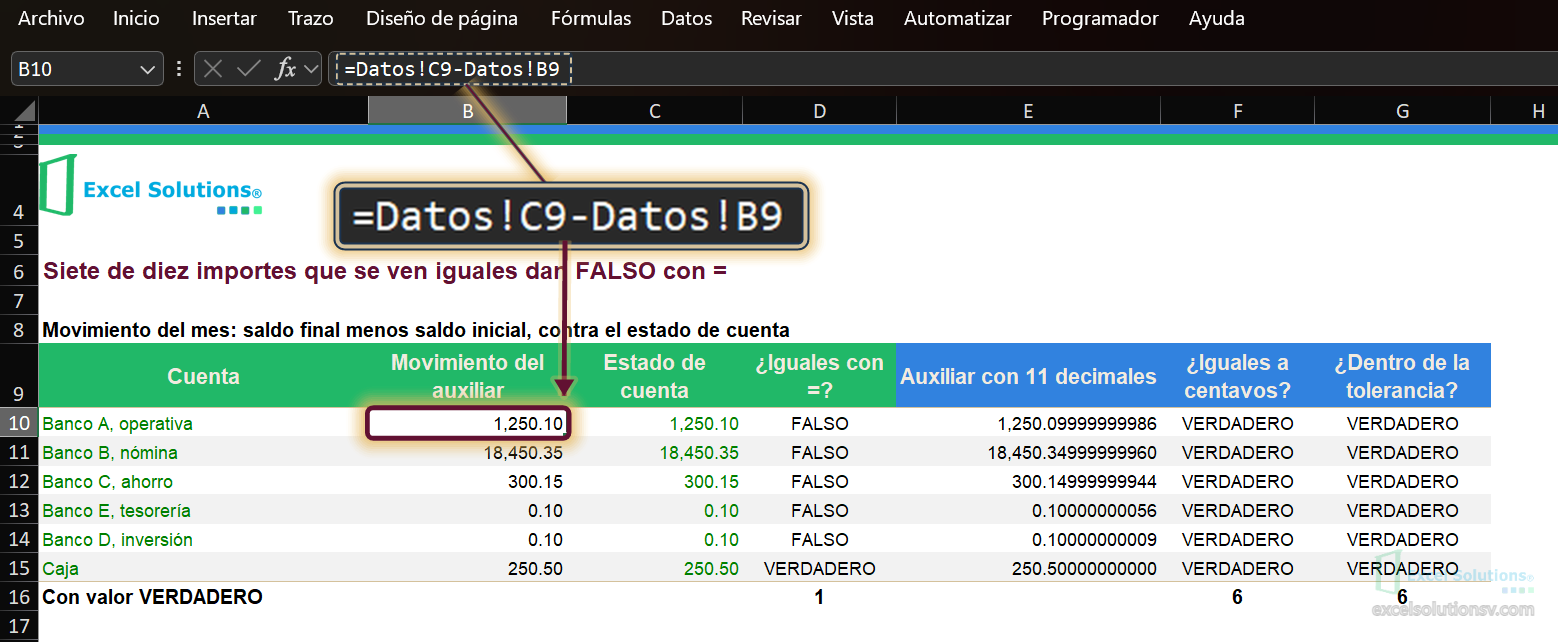
Task: Click the '¿Iguales con =?' header cell
Action: [819, 376]
